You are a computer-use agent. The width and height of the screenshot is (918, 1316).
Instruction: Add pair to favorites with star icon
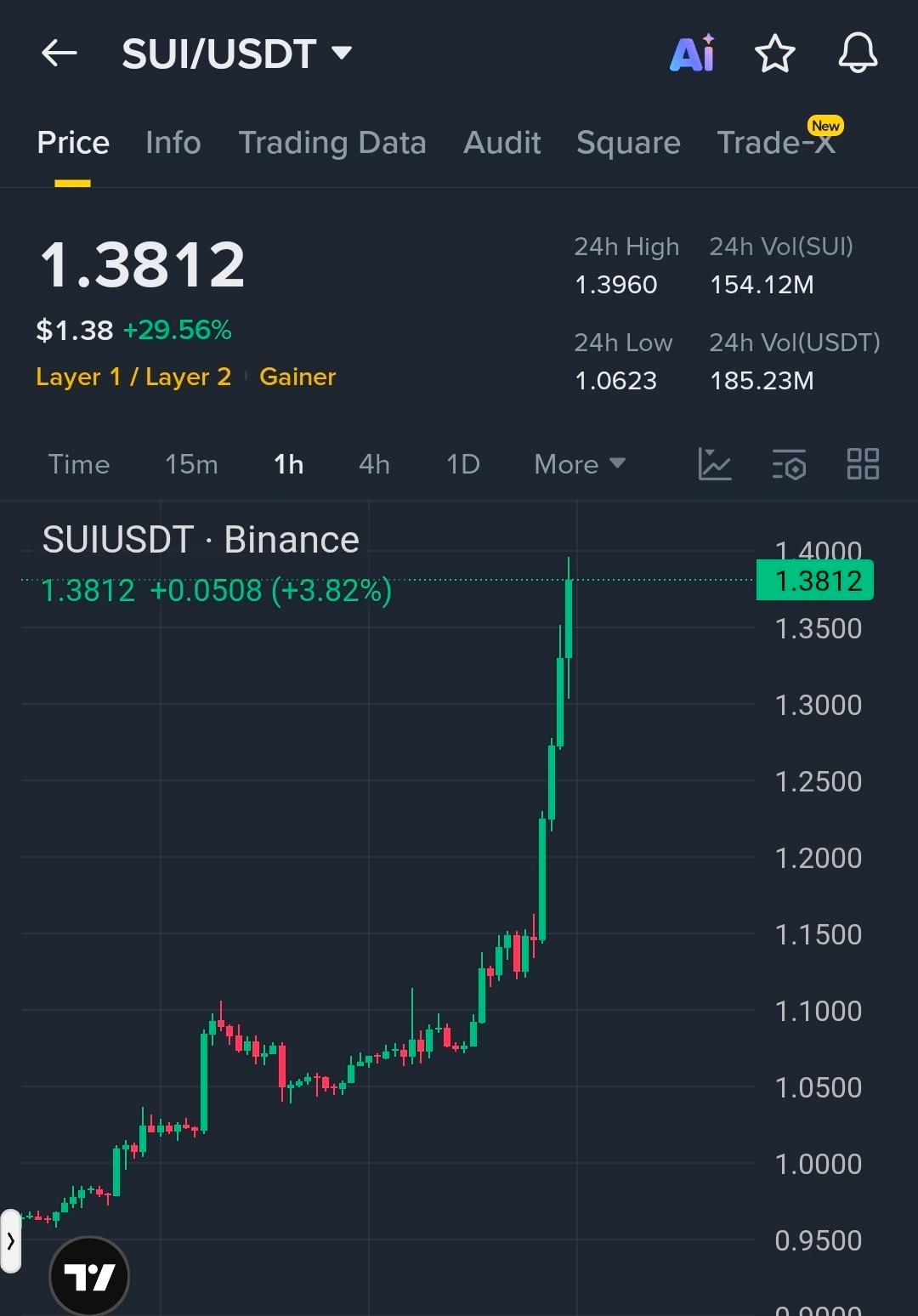tap(775, 54)
